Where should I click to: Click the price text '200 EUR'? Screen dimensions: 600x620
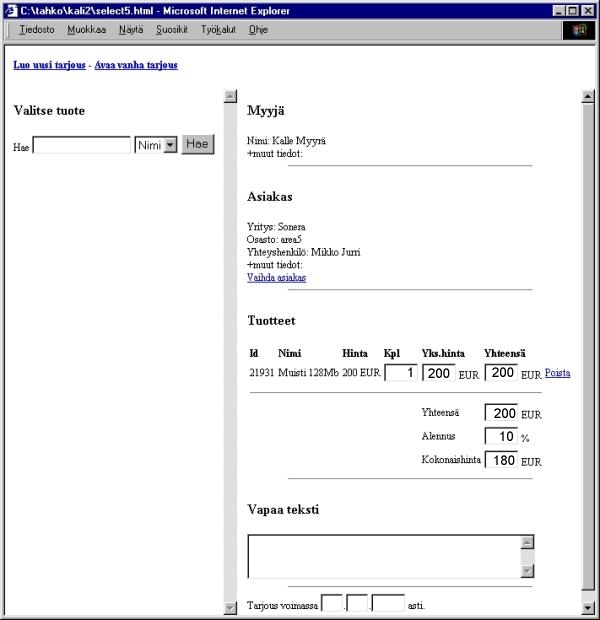coord(361,373)
